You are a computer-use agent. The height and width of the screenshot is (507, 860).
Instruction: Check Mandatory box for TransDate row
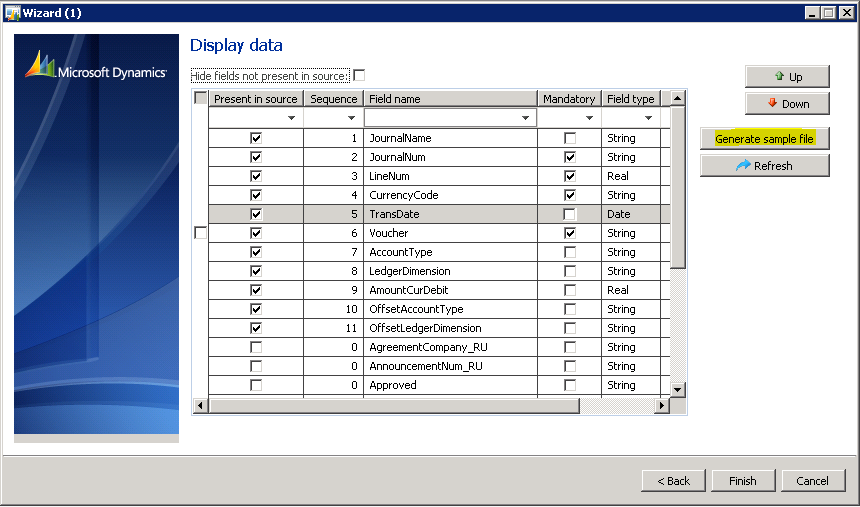pos(570,214)
